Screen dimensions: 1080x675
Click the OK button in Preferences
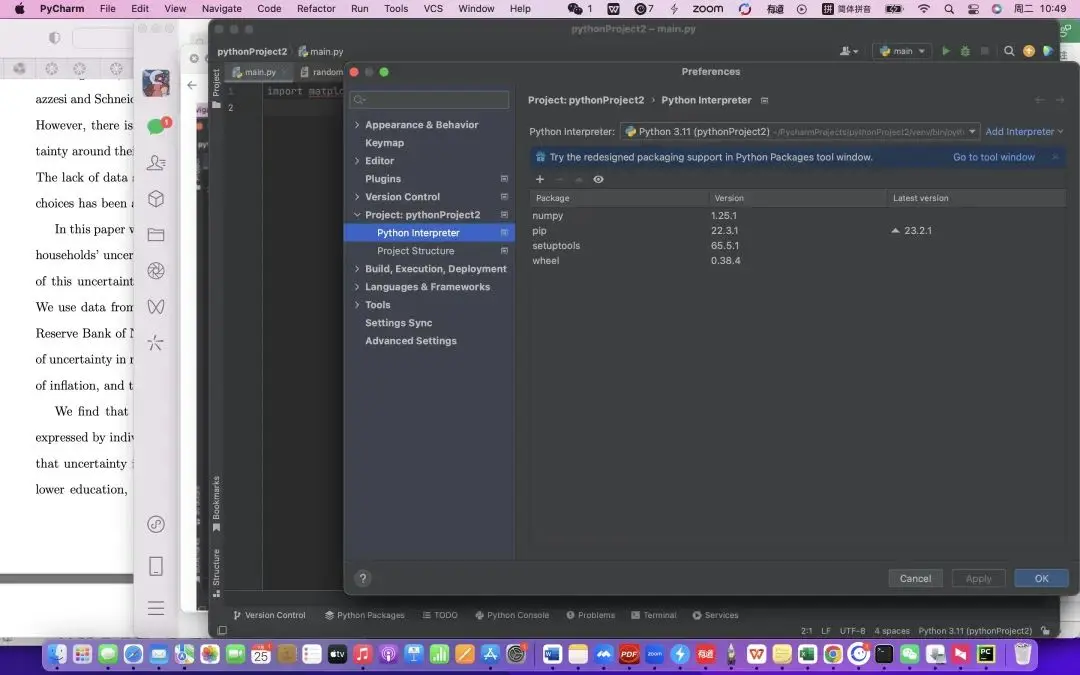click(1041, 579)
